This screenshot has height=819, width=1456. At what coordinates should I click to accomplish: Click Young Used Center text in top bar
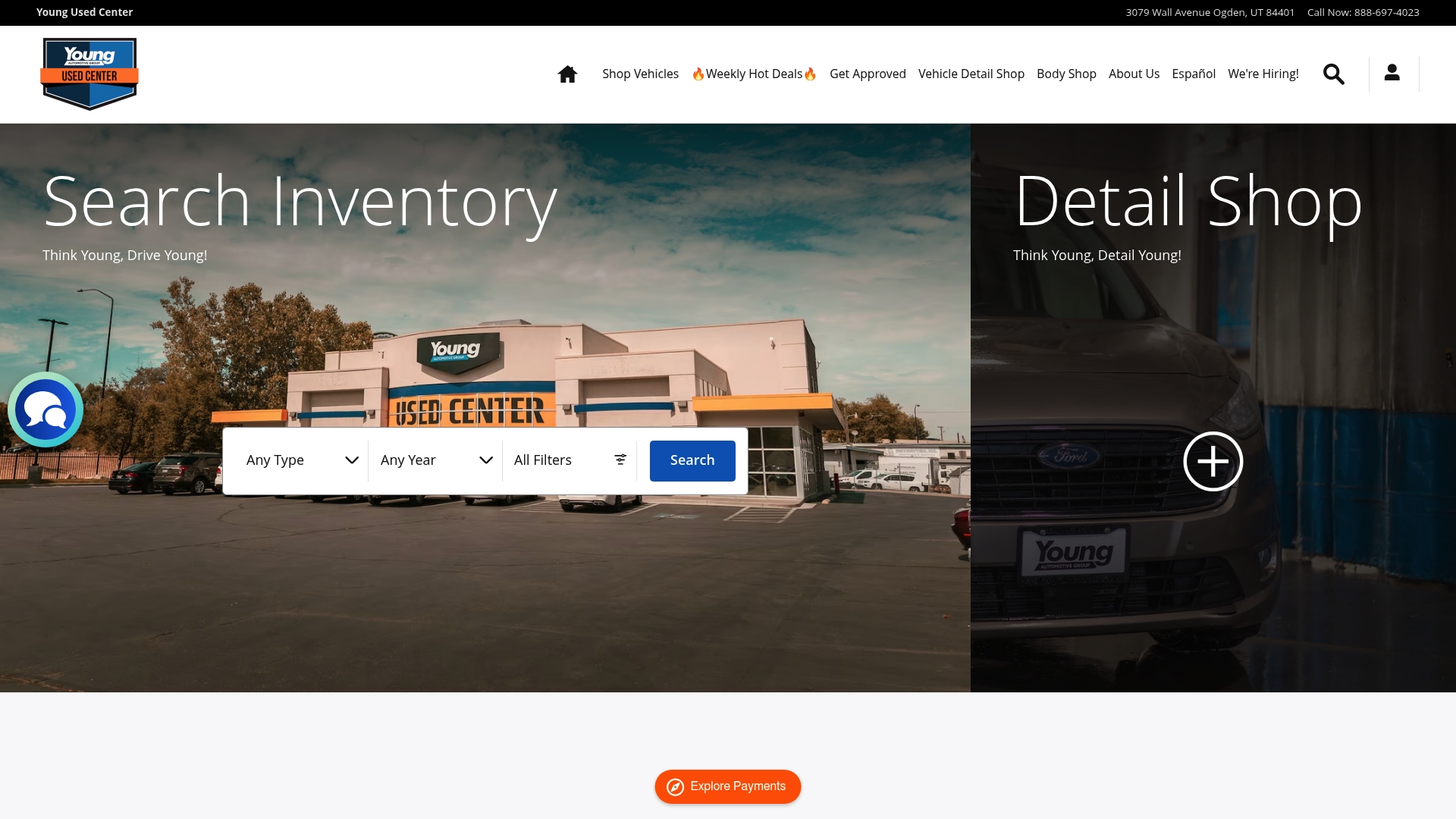tap(84, 12)
